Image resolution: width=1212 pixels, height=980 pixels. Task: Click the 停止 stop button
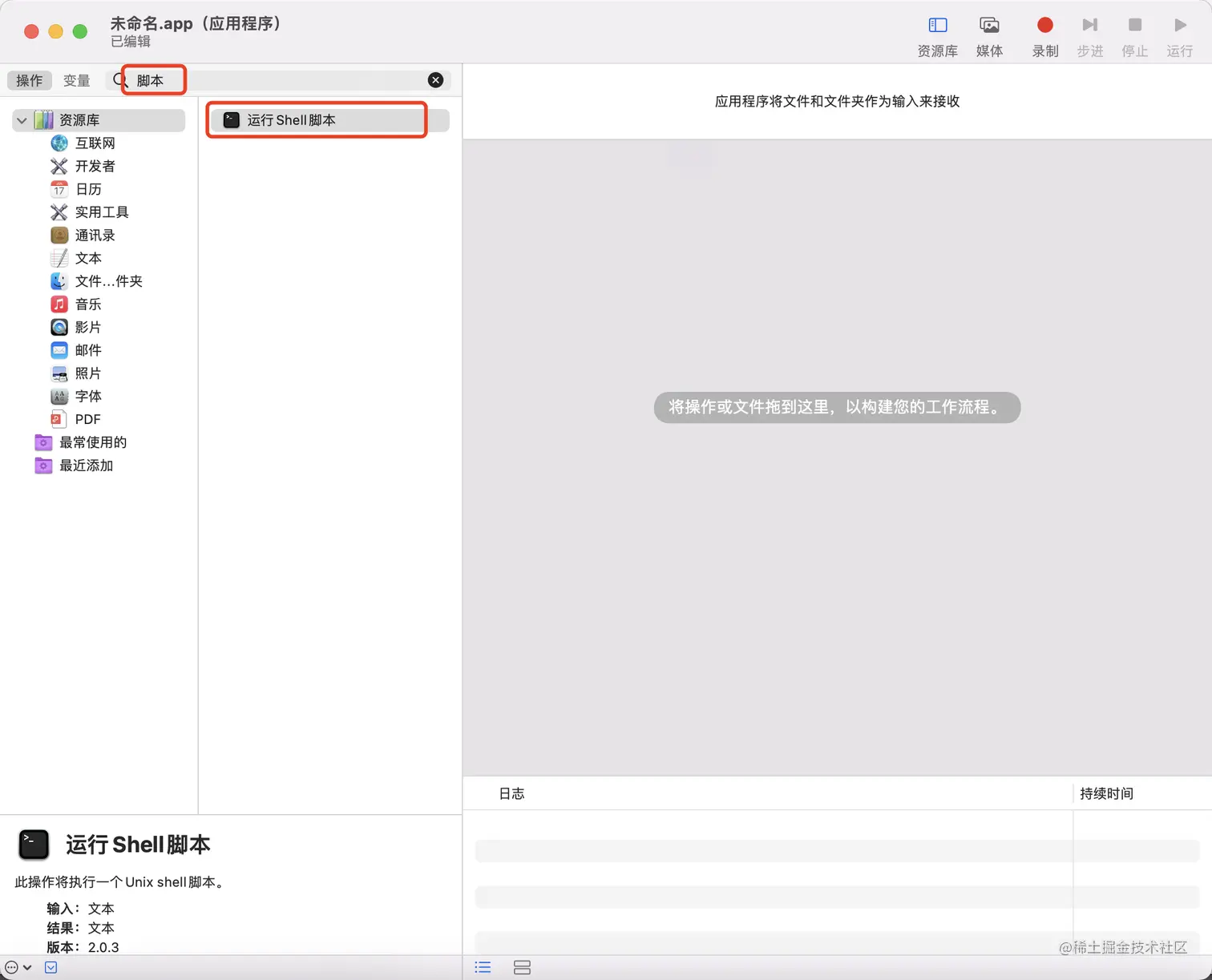(x=1134, y=36)
